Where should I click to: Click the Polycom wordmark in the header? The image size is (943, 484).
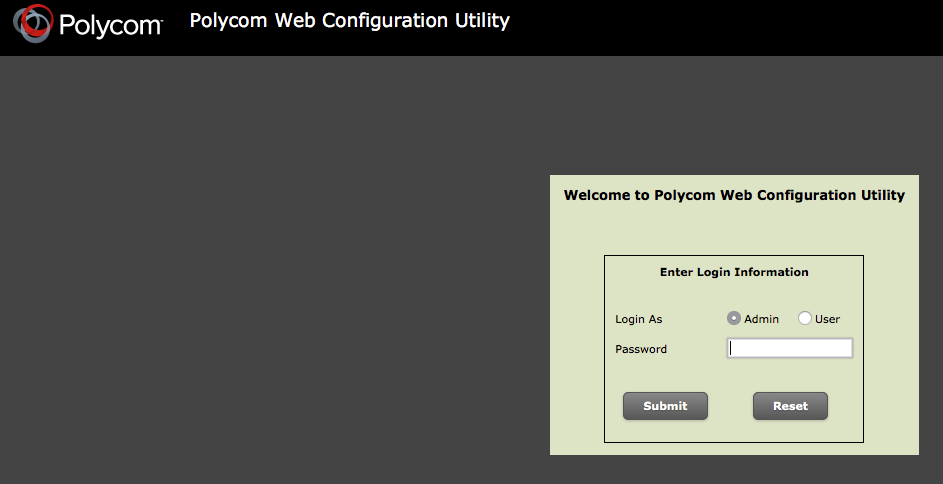(110, 25)
